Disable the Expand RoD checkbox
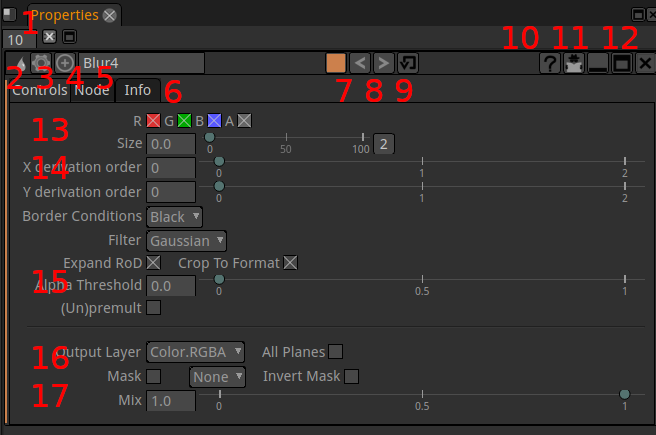Image resolution: width=656 pixels, height=435 pixels. pyautogui.click(x=153, y=263)
